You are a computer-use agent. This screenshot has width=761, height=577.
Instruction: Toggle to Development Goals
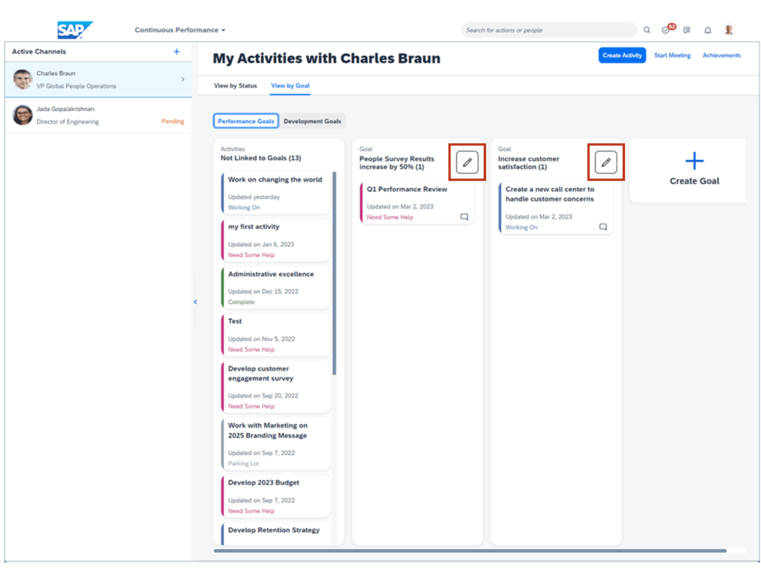(312, 121)
